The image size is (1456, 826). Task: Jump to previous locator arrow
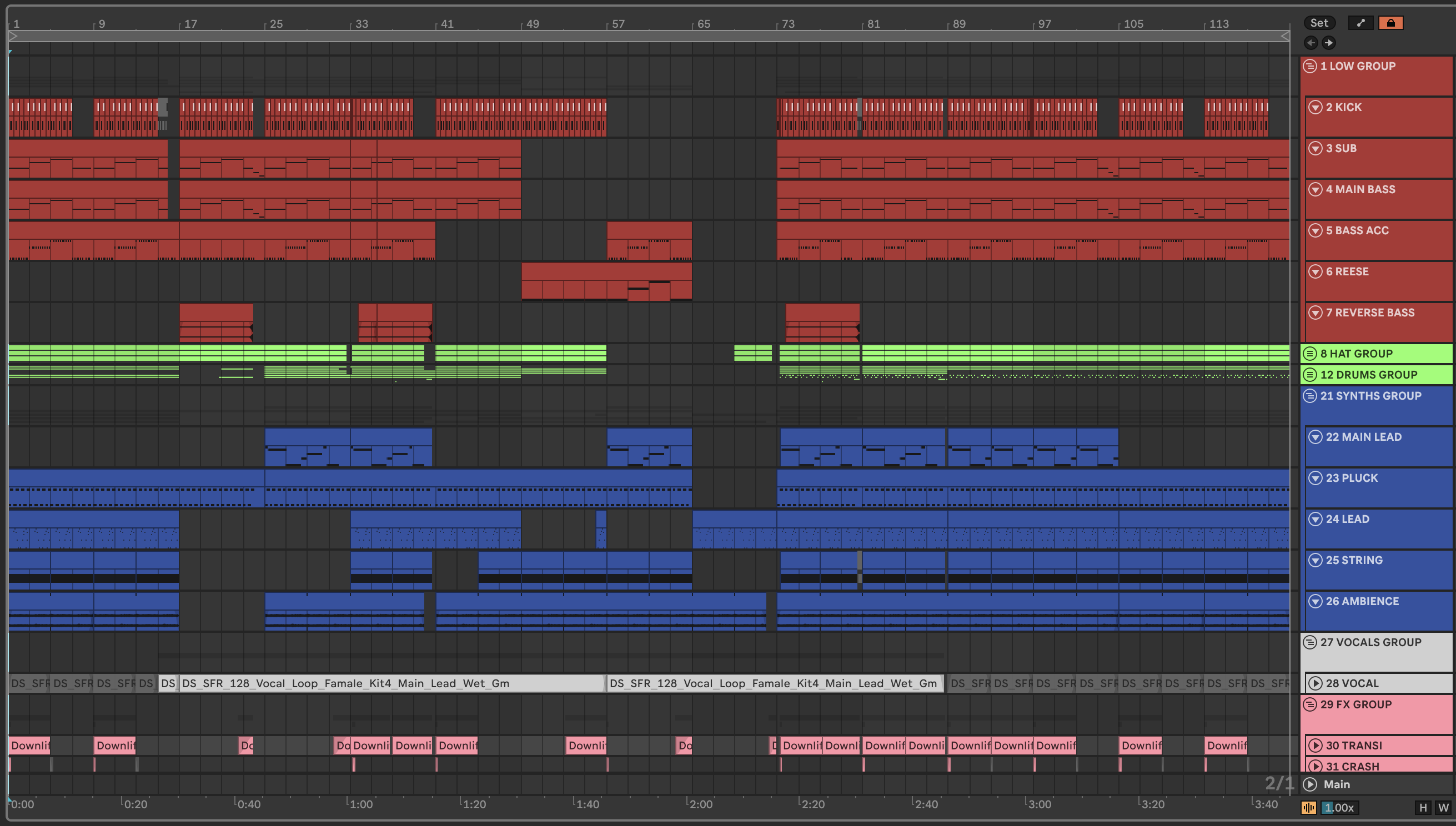point(1311,43)
